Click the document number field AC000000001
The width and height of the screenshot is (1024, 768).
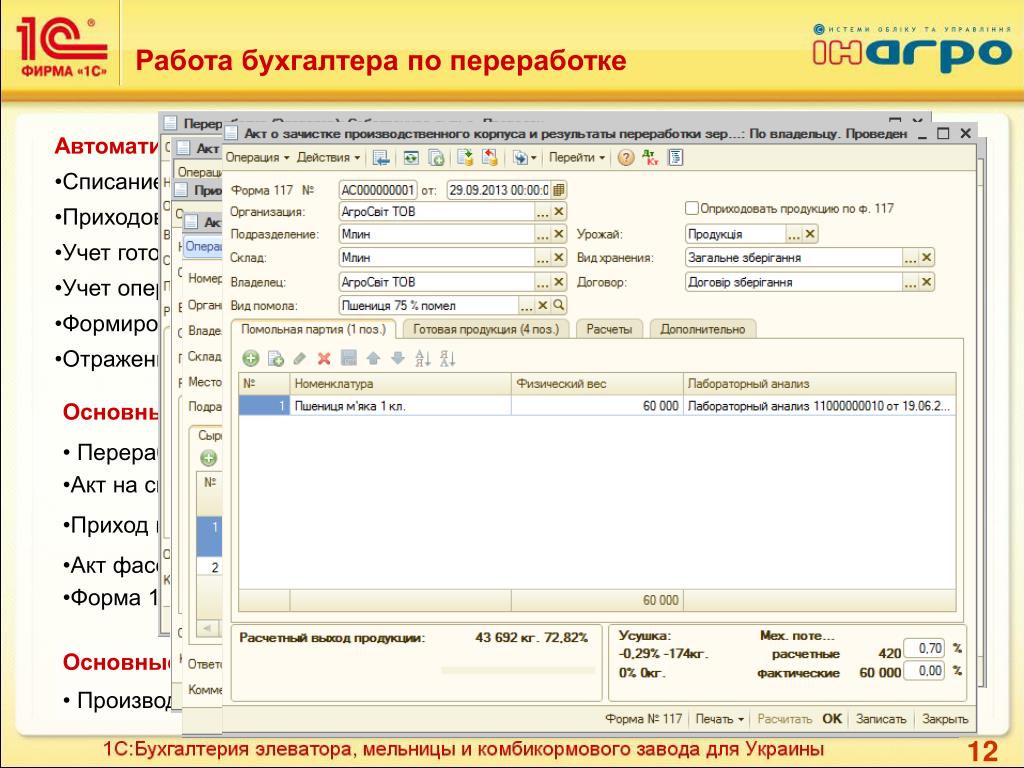(x=377, y=190)
